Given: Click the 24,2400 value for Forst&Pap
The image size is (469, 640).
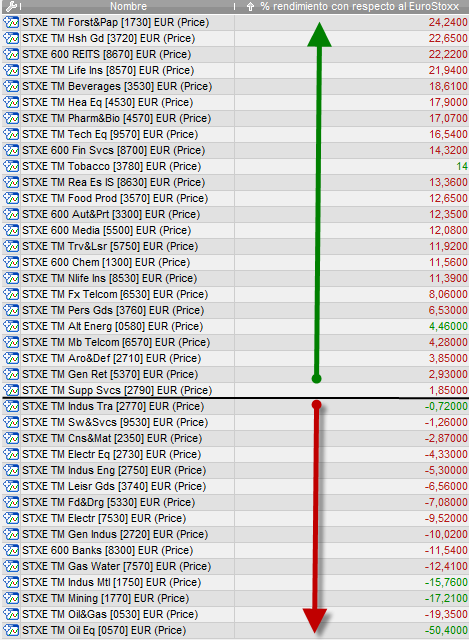Looking at the screenshot, I should [x=448, y=22].
